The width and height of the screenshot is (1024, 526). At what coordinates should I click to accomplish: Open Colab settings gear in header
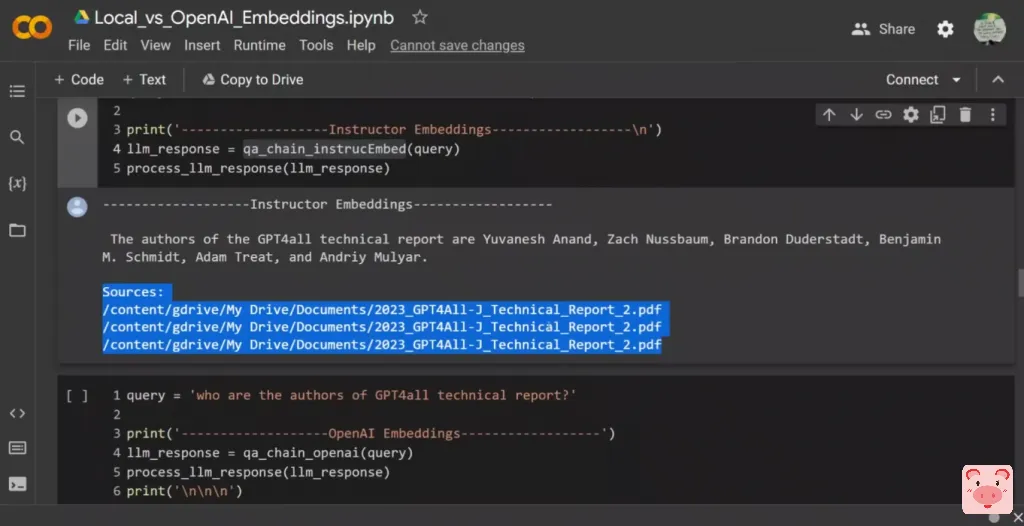[945, 29]
